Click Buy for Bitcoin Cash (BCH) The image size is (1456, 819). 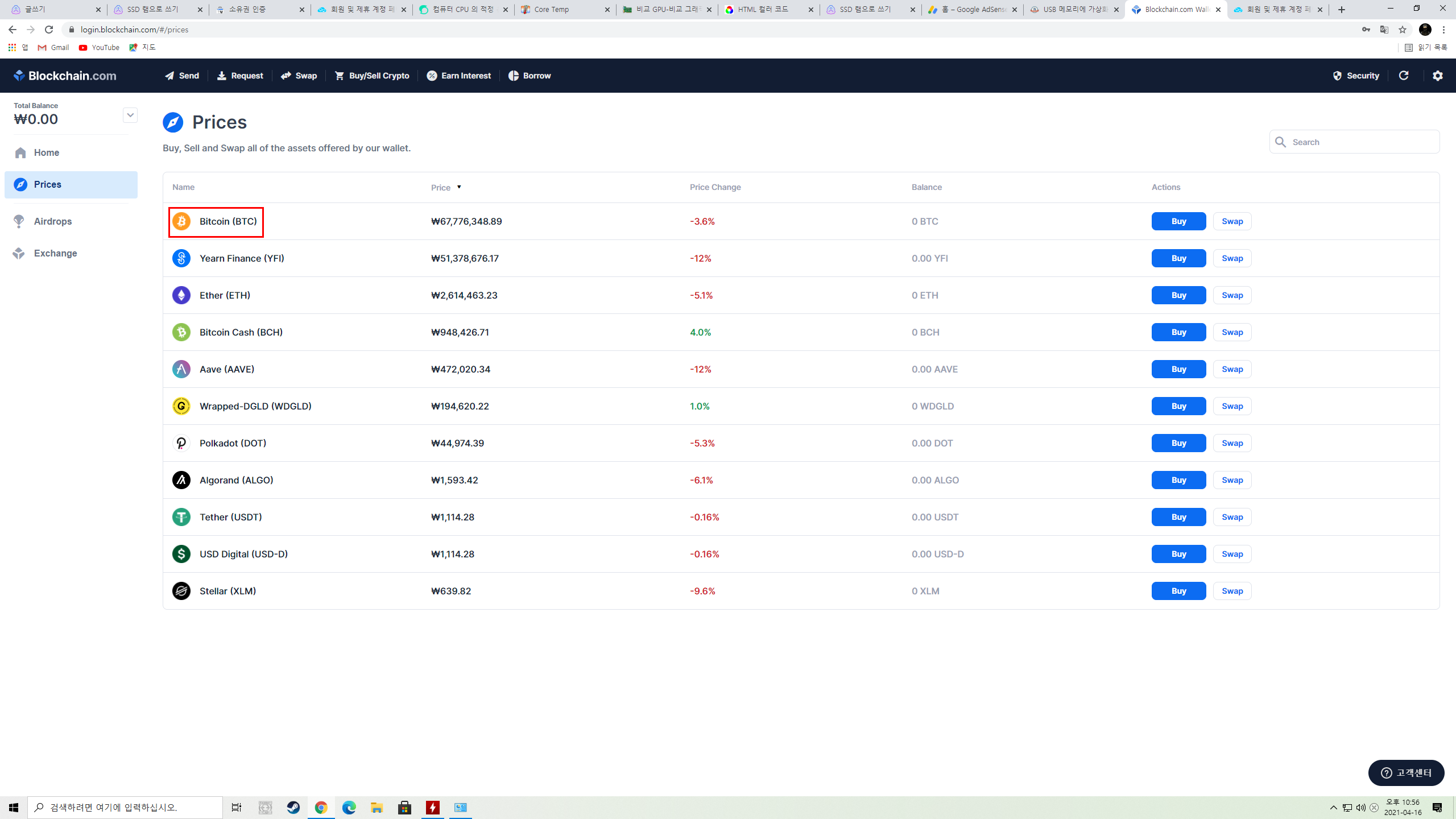coord(1178,332)
